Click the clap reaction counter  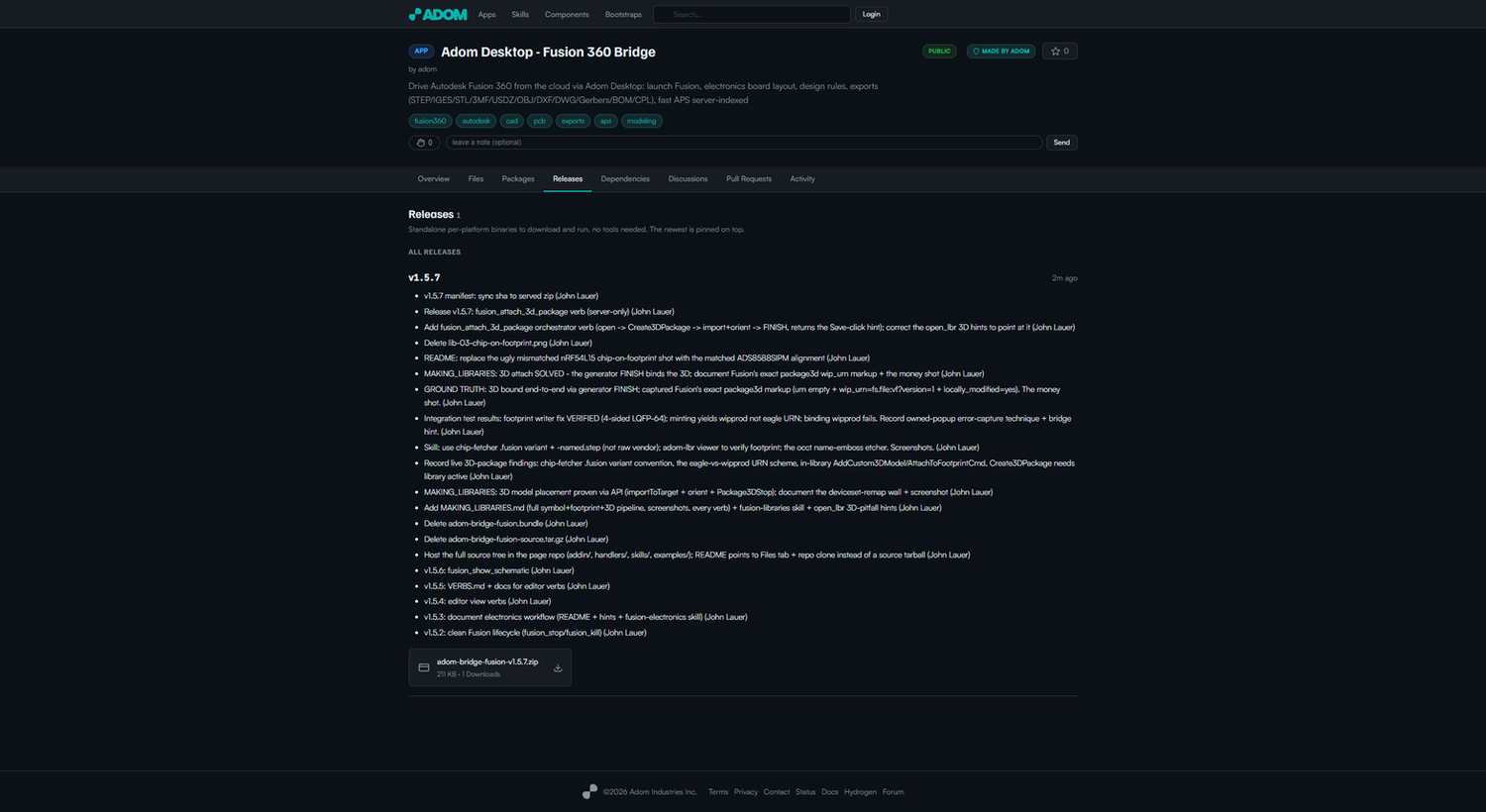(x=424, y=143)
